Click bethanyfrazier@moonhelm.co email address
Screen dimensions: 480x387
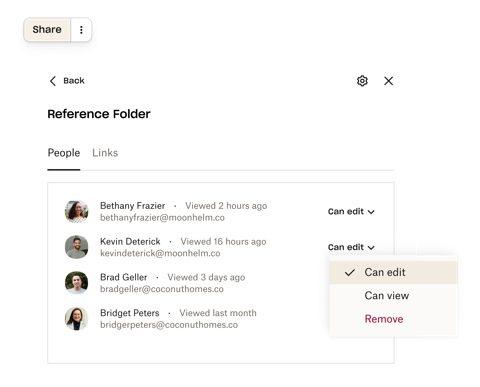162,218
